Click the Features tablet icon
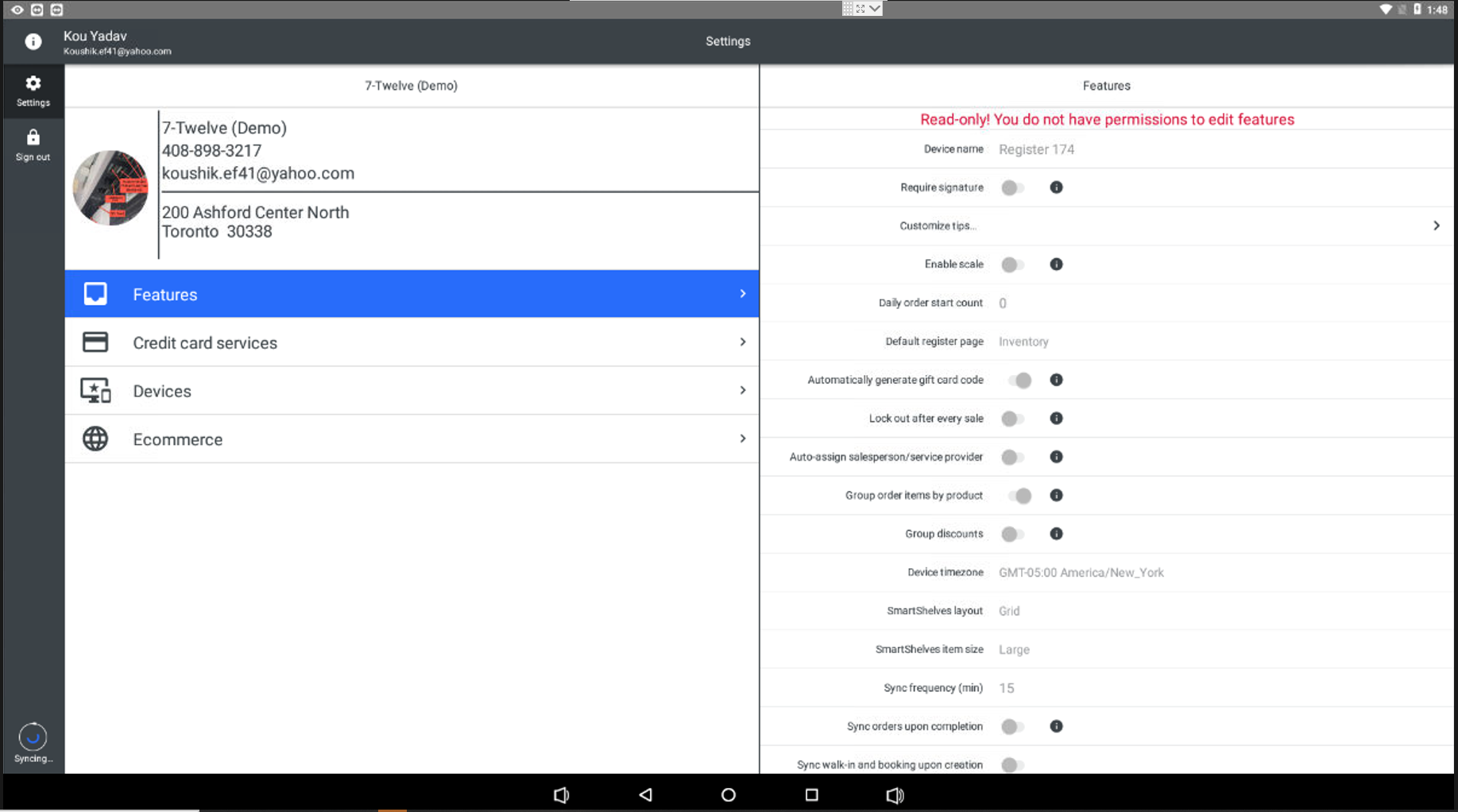 tap(95, 294)
